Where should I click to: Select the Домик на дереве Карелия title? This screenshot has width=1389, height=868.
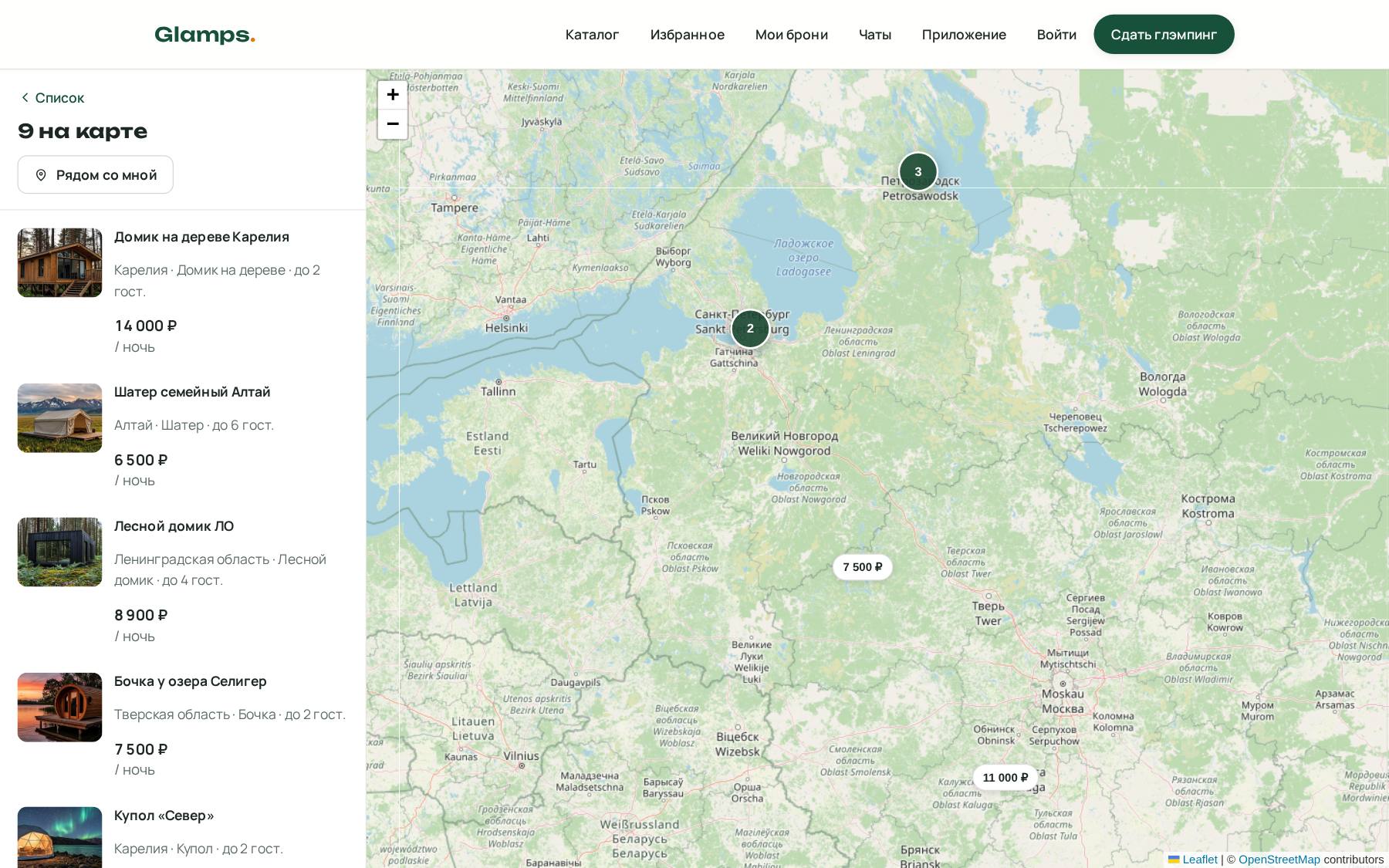201,237
